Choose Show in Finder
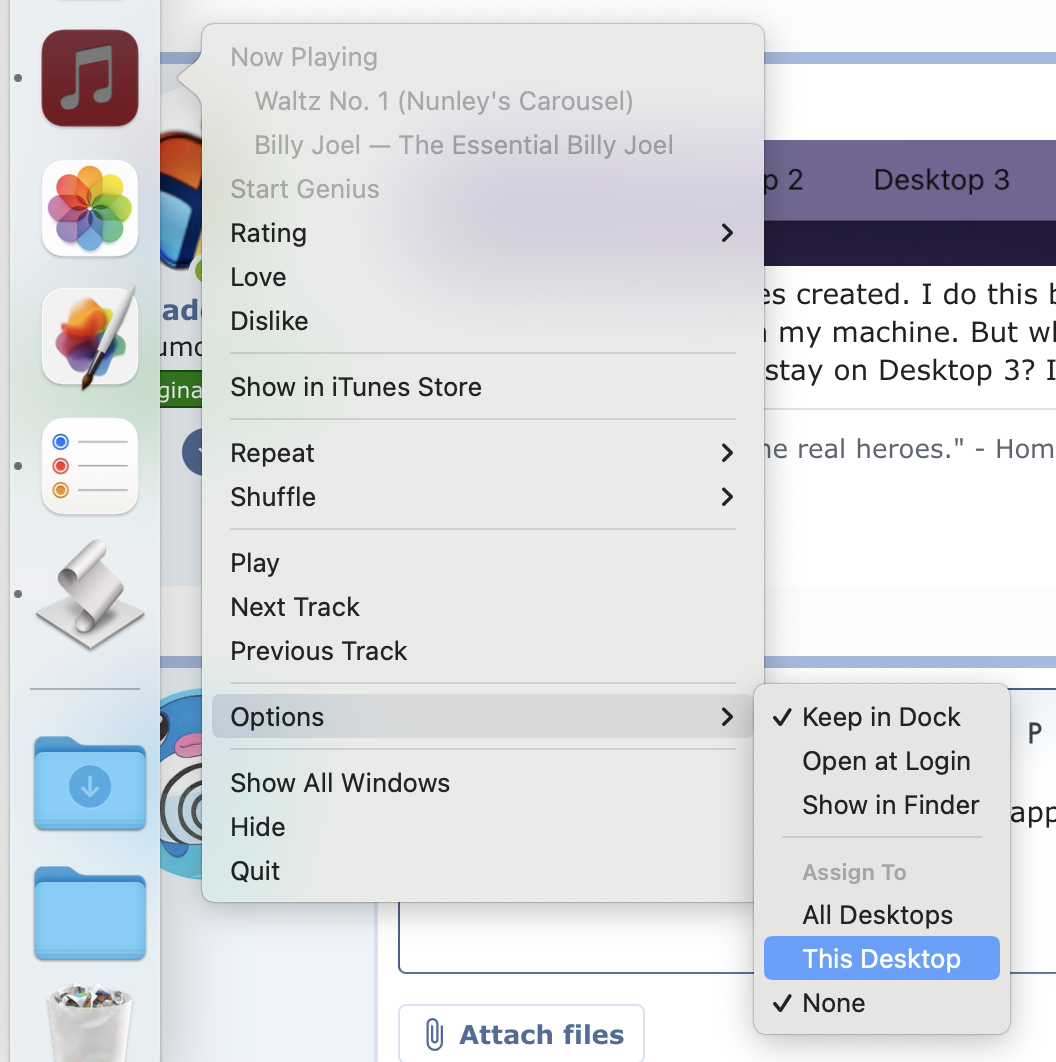 coord(881,805)
